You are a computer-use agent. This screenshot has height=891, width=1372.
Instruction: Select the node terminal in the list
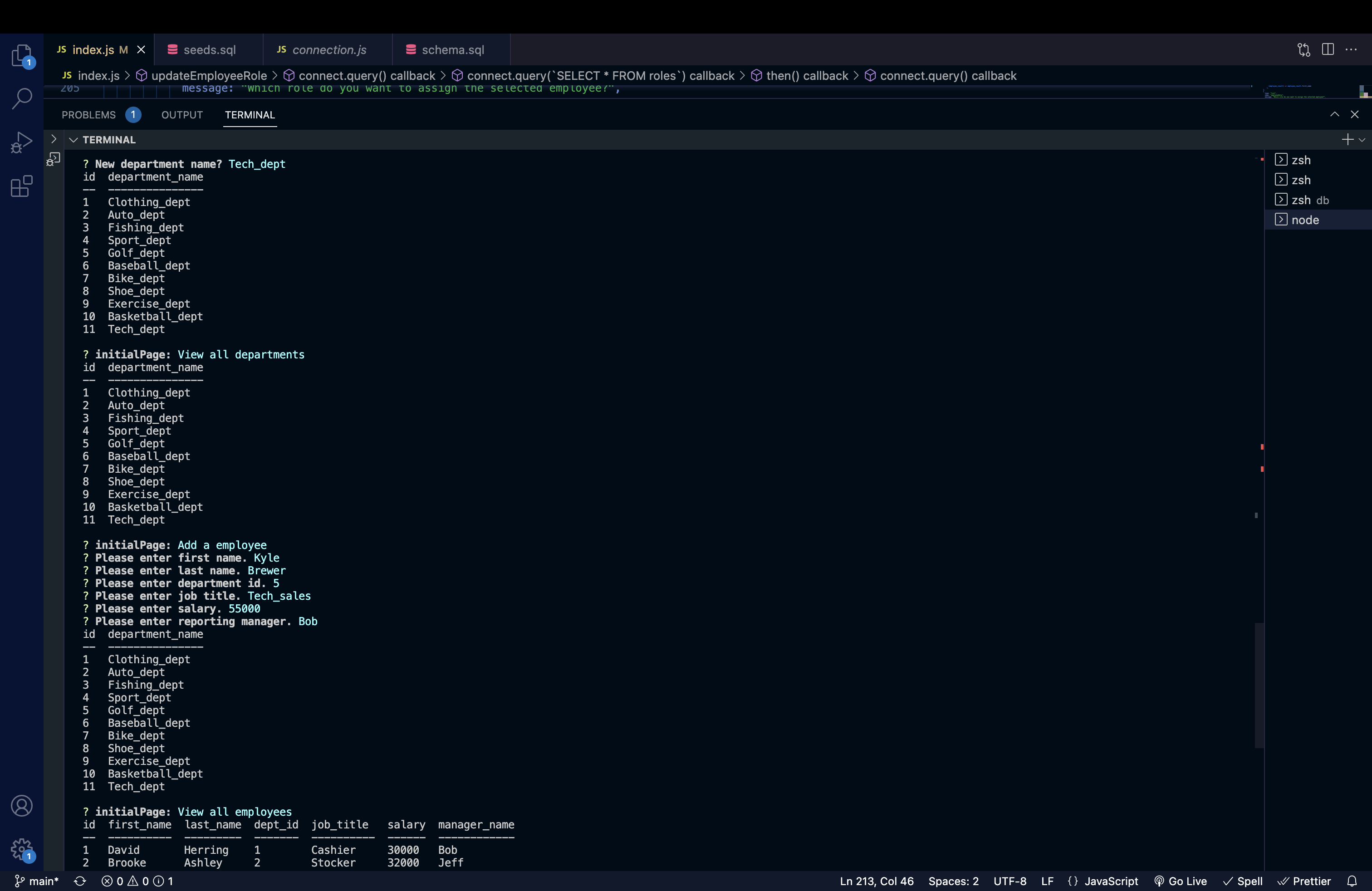pos(1318,220)
